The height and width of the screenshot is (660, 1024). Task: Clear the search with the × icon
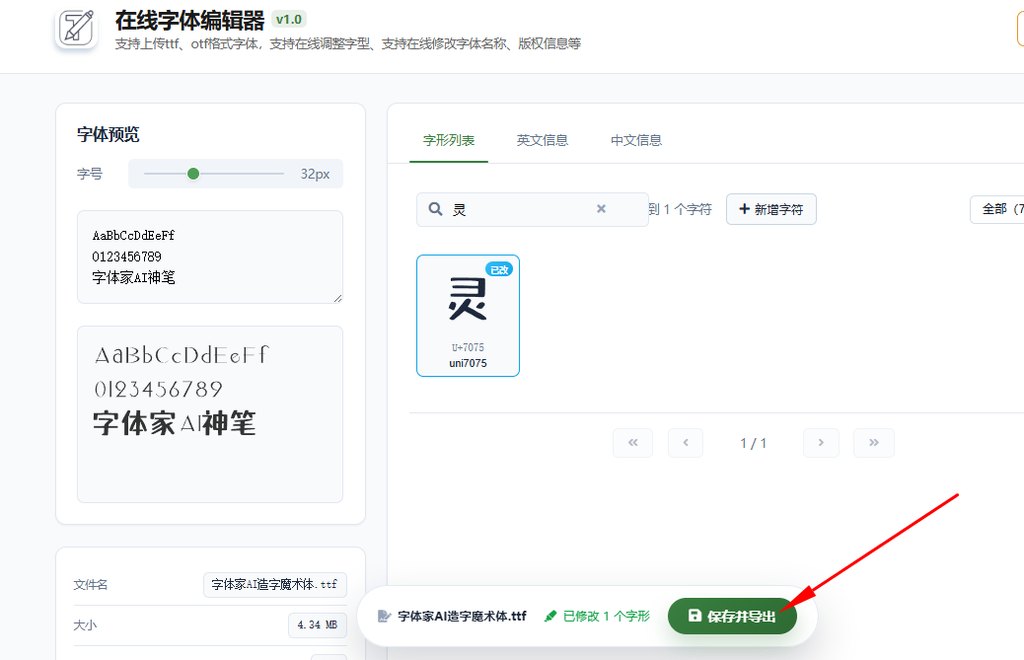(600, 209)
